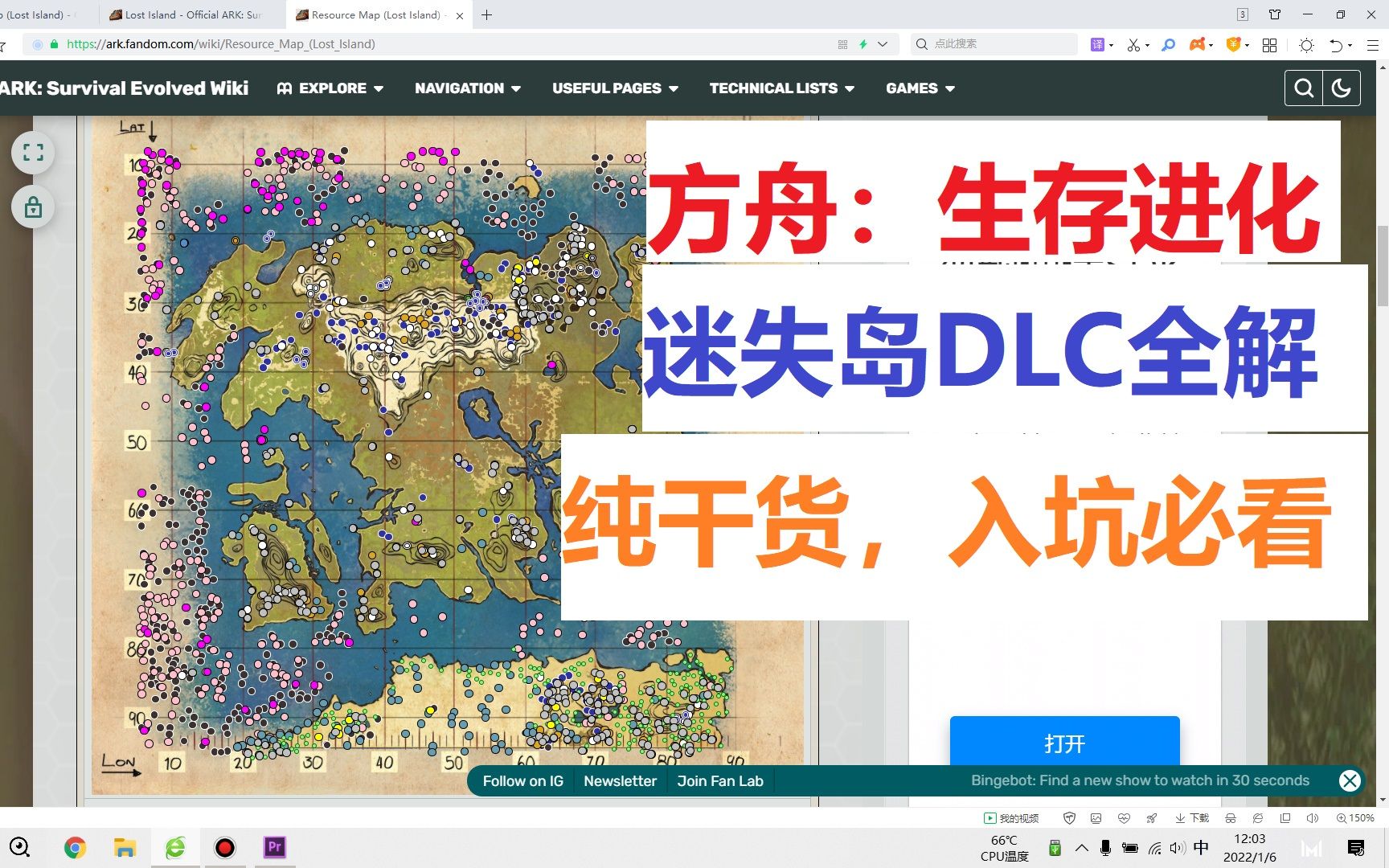The width and height of the screenshot is (1389, 868).
Task: Open a new browser tab
Action: pyautogui.click(x=487, y=14)
